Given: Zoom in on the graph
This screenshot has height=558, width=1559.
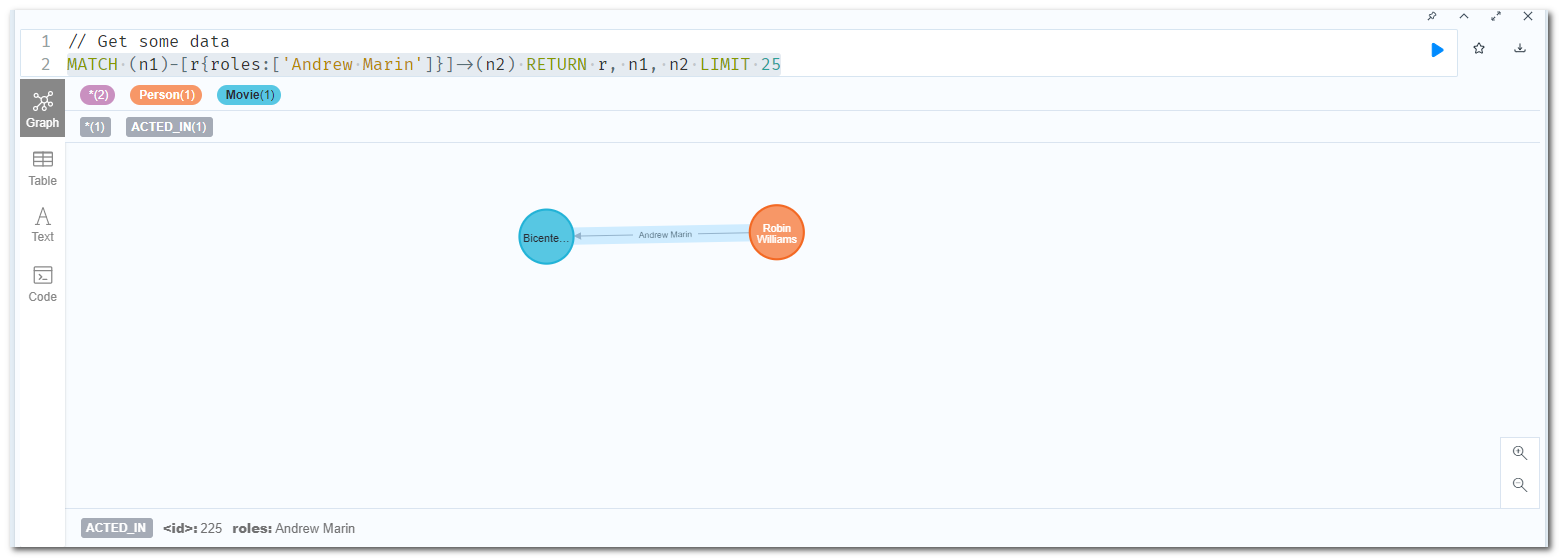Looking at the screenshot, I should coord(1520,453).
